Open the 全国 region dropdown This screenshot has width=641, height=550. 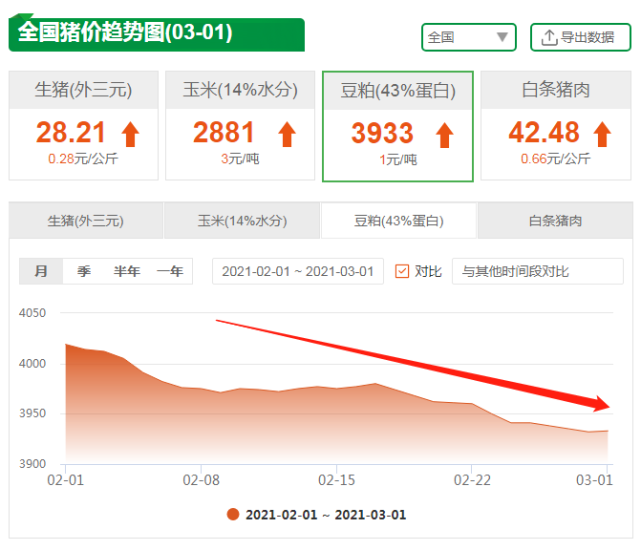pyautogui.click(x=468, y=37)
